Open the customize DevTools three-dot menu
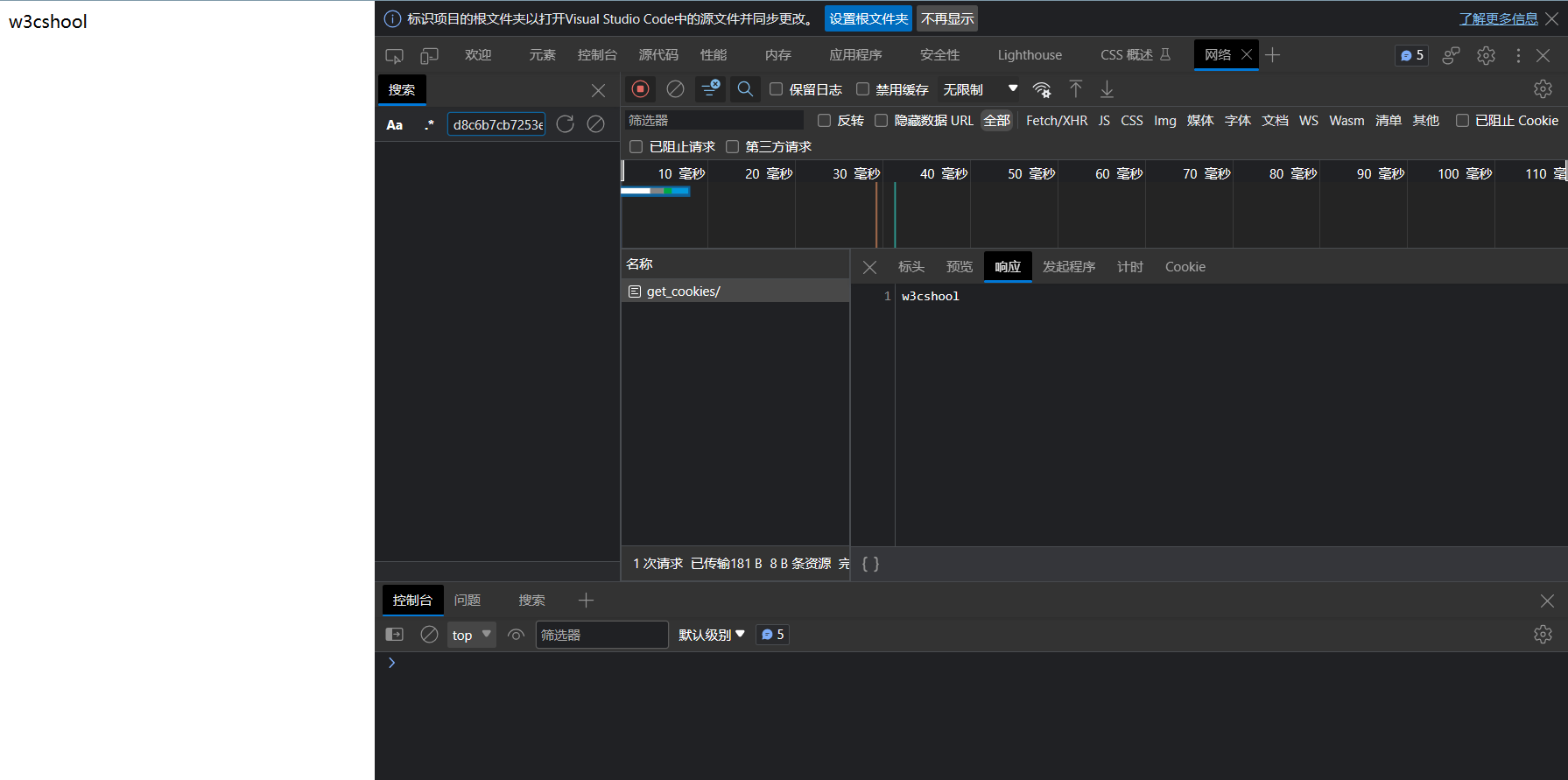 (x=1518, y=55)
